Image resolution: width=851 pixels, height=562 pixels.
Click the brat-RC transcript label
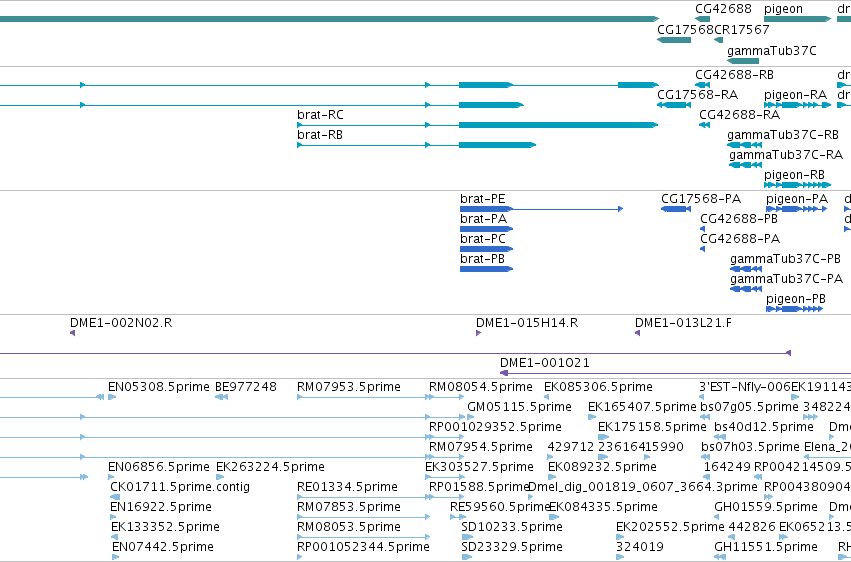click(320, 115)
